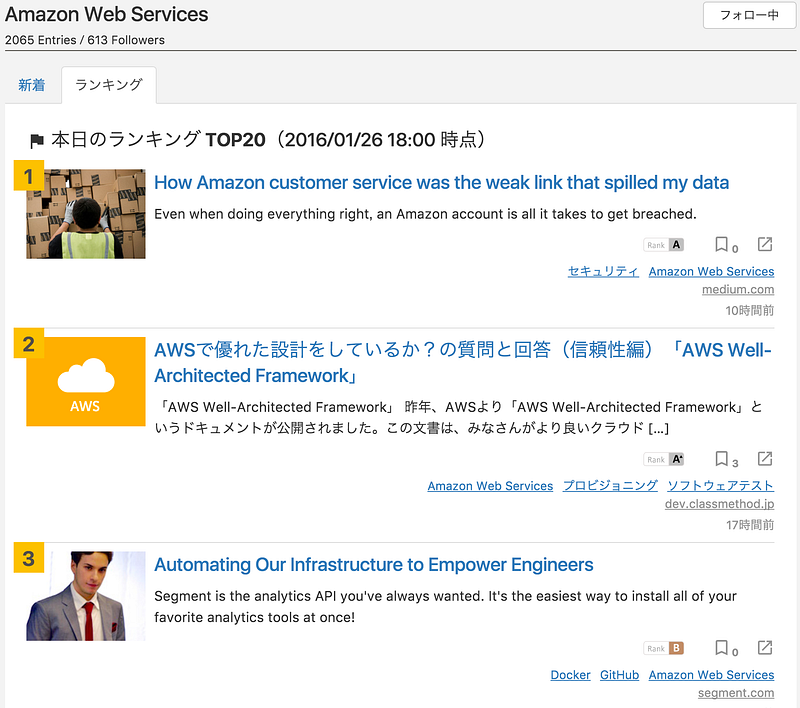Screen dimensions: 800x708
Task: Open the medium.com source link
Action: (738, 289)
